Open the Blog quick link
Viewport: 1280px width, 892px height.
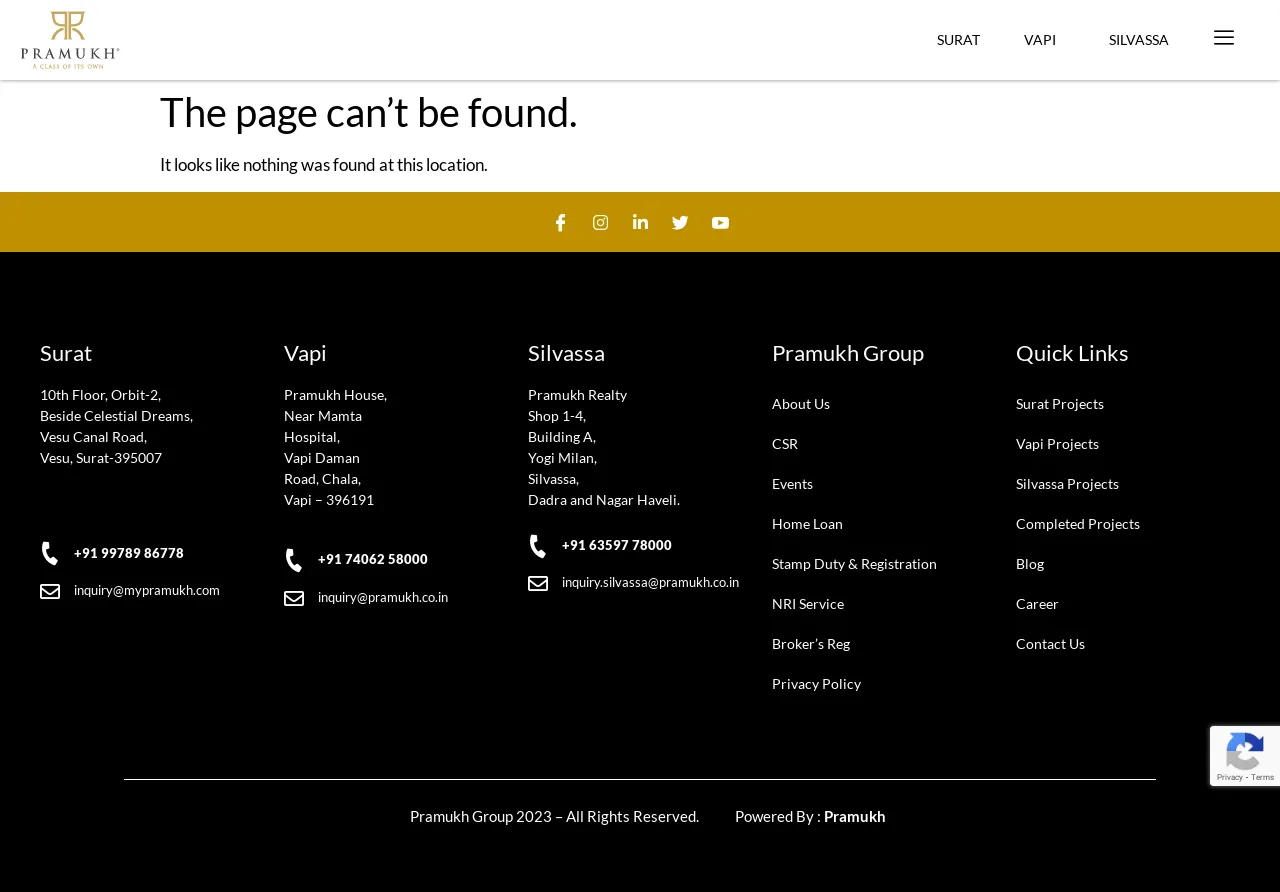click(x=1030, y=564)
